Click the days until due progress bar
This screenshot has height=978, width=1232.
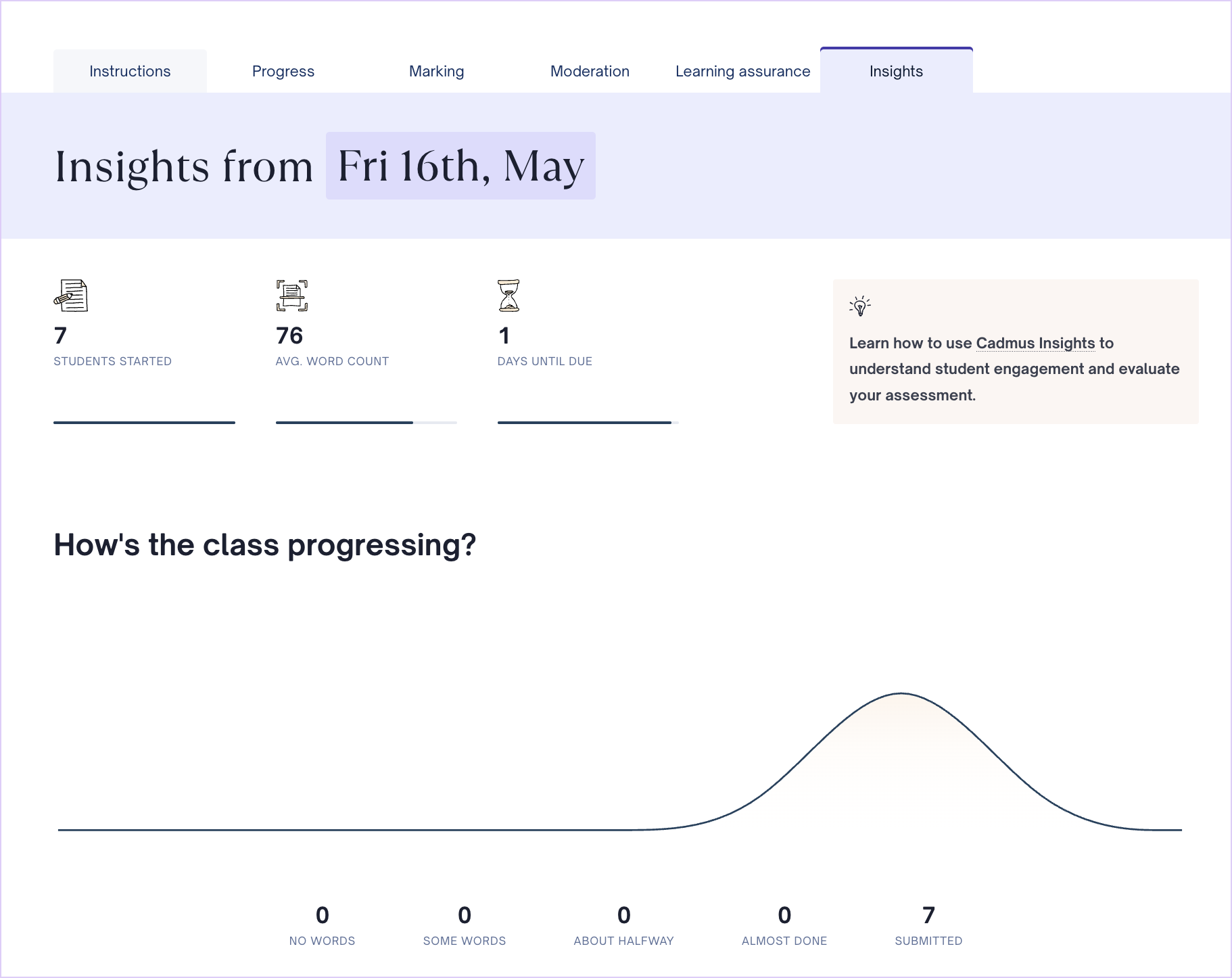click(x=588, y=423)
